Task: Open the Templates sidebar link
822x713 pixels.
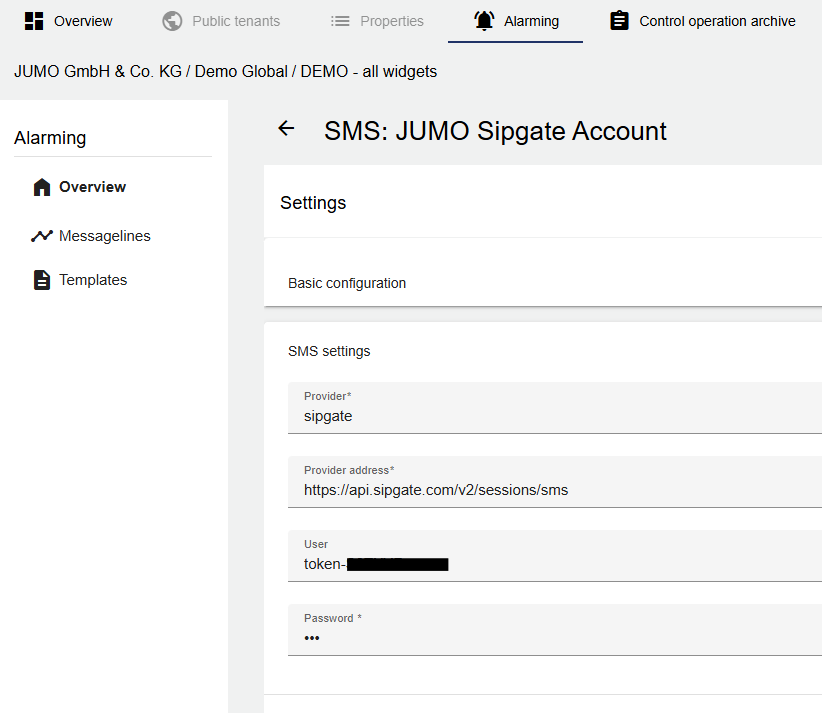Action: 93,280
